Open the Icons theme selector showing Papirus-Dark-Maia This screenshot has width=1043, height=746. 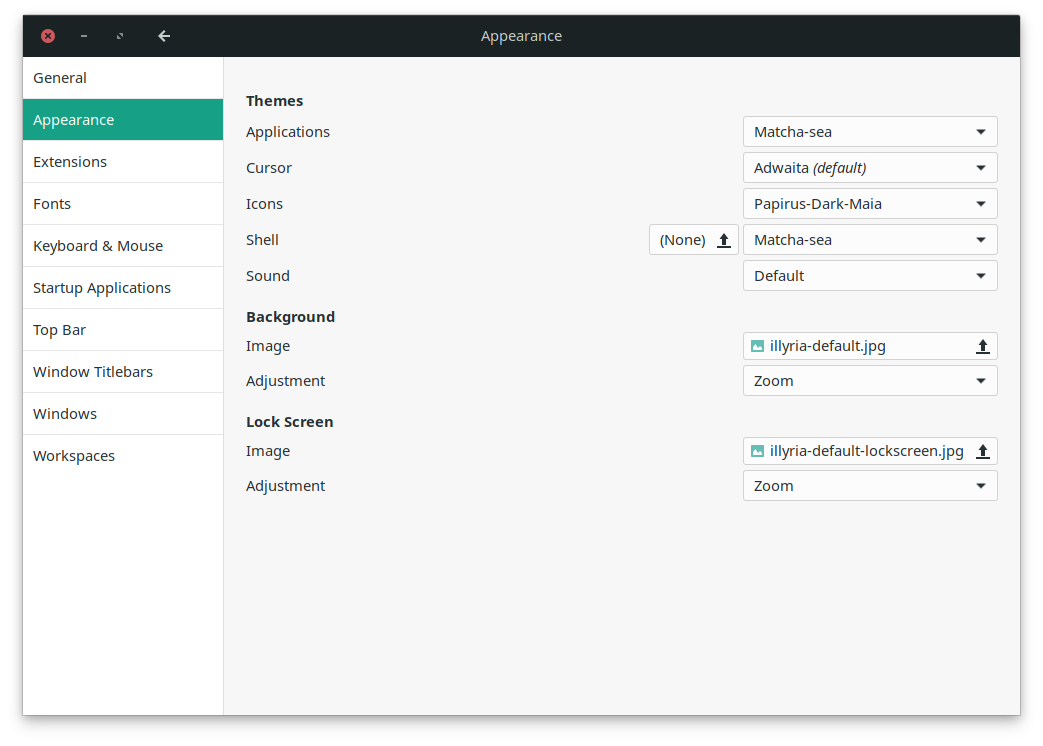(x=869, y=203)
